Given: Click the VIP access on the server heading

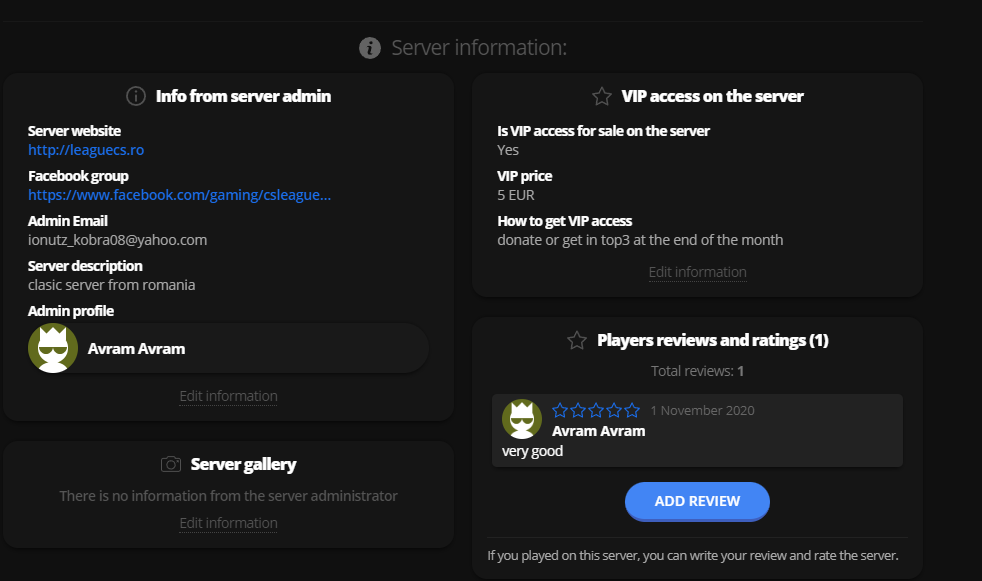Looking at the screenshot, I should 712,96.
